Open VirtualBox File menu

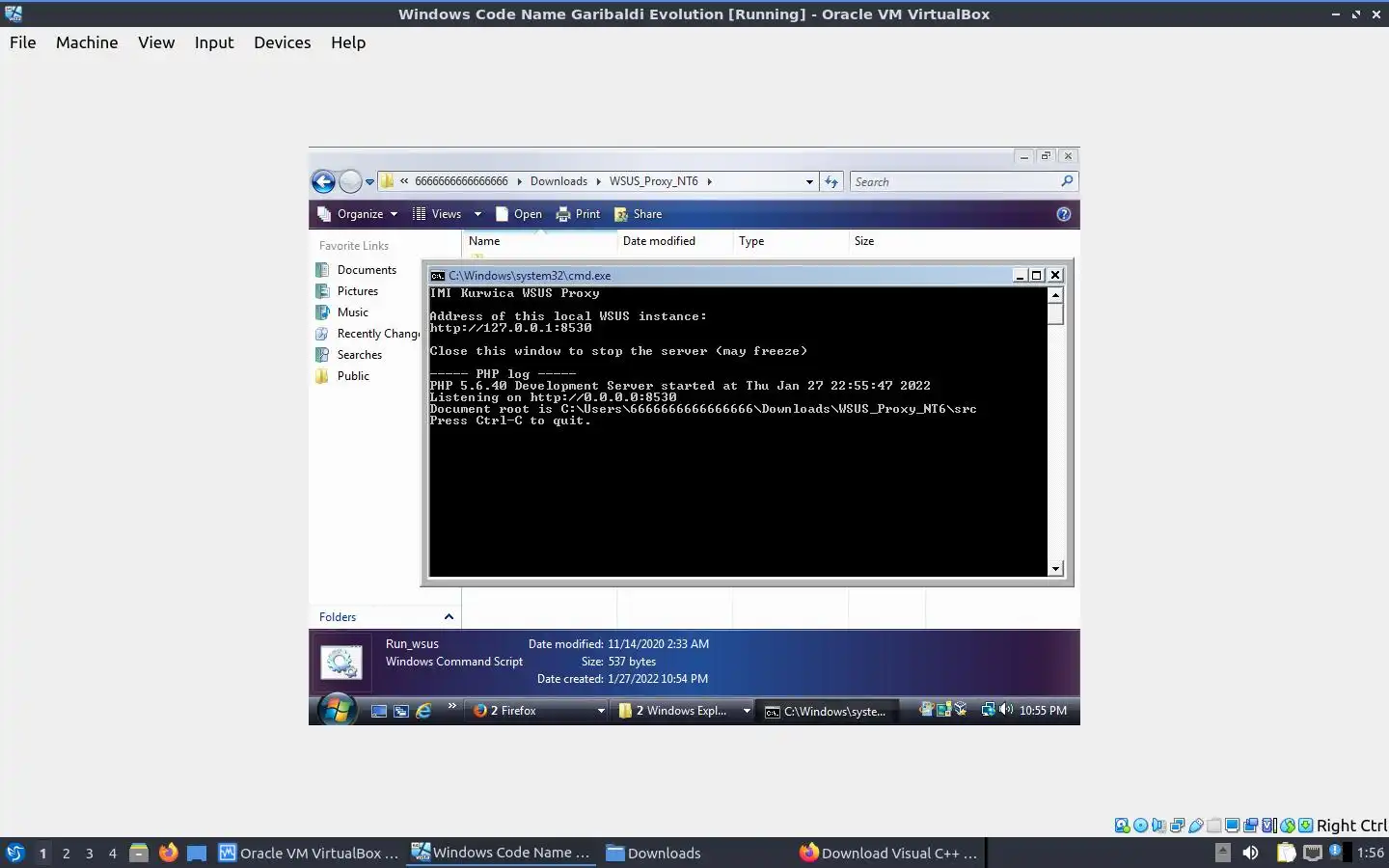click(x=23, y=42)
